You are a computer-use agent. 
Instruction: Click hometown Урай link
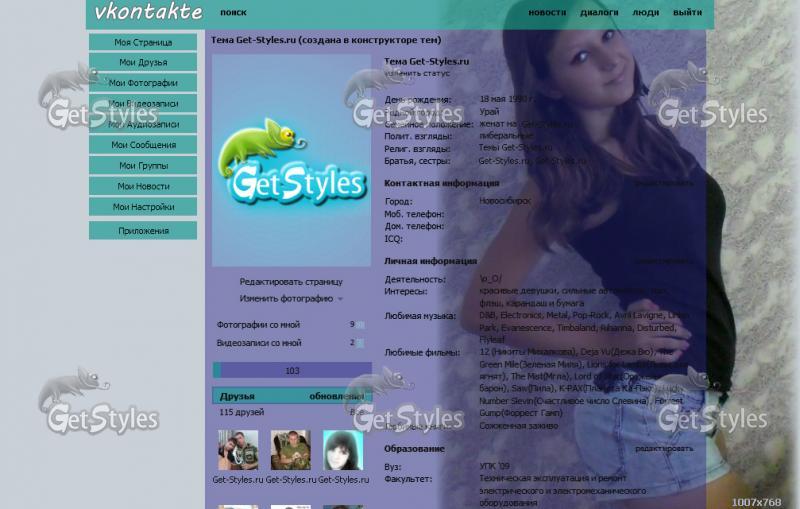tap(489, 111)
